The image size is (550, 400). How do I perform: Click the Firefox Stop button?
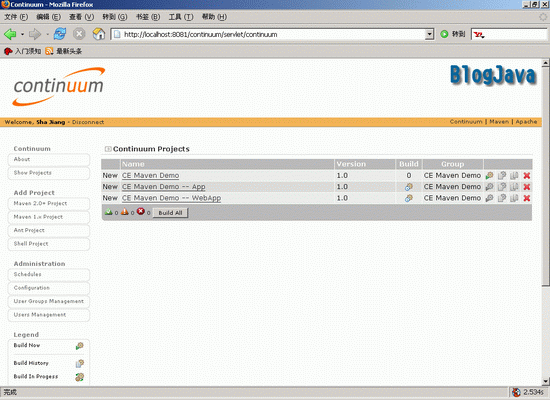click(x=79, y=34)
